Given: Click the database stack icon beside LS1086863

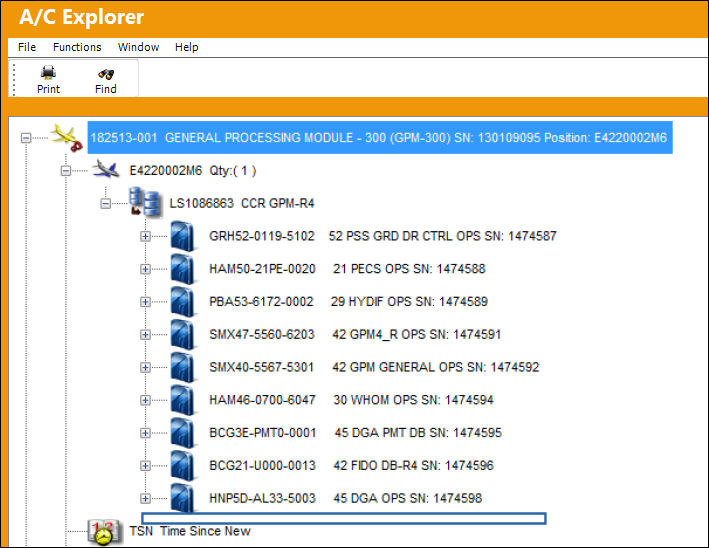Looking at the screenshot, I should 145,202.
